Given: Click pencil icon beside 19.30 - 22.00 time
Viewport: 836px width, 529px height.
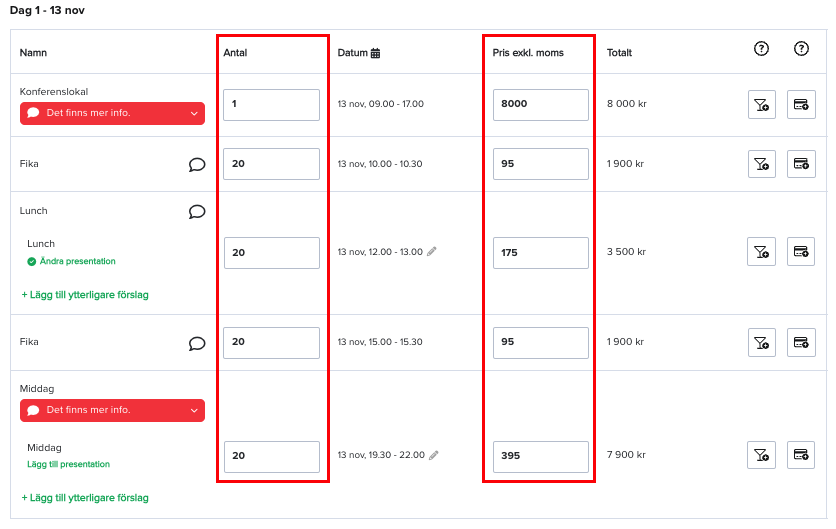Looking at the screenshot, I should pos(434,455).
